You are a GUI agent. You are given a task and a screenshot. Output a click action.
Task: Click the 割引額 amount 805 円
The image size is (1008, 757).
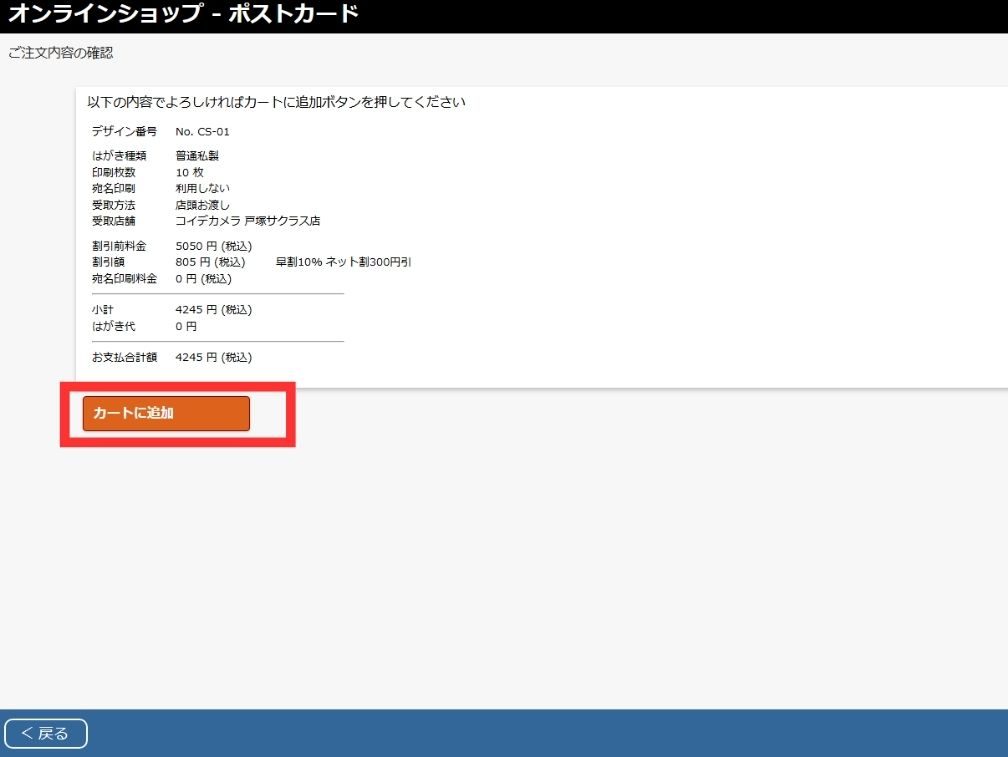point(210,262)
